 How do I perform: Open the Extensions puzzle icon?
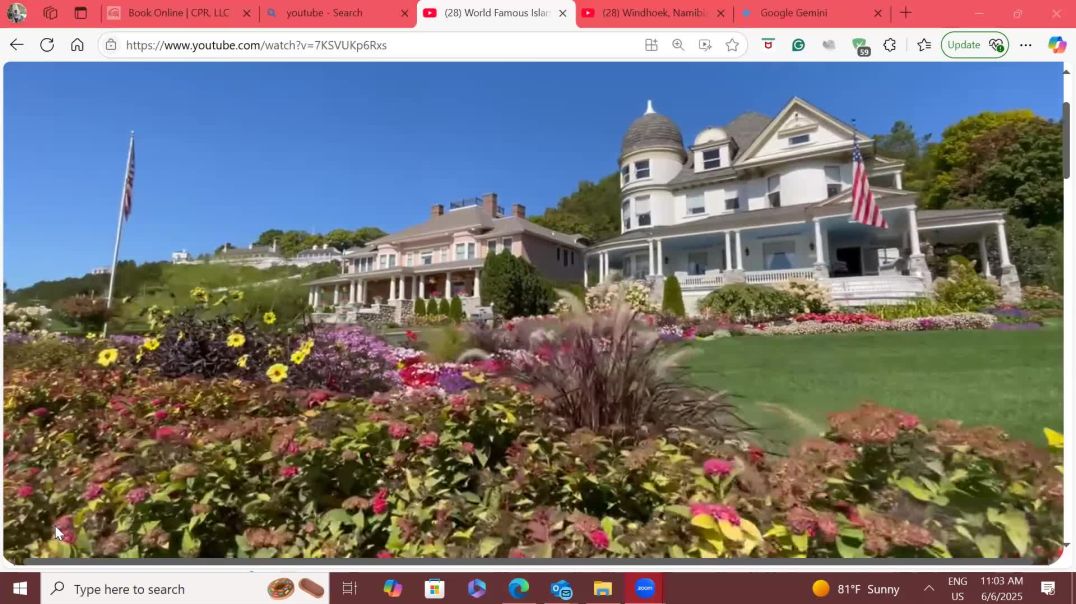(889, 45)
